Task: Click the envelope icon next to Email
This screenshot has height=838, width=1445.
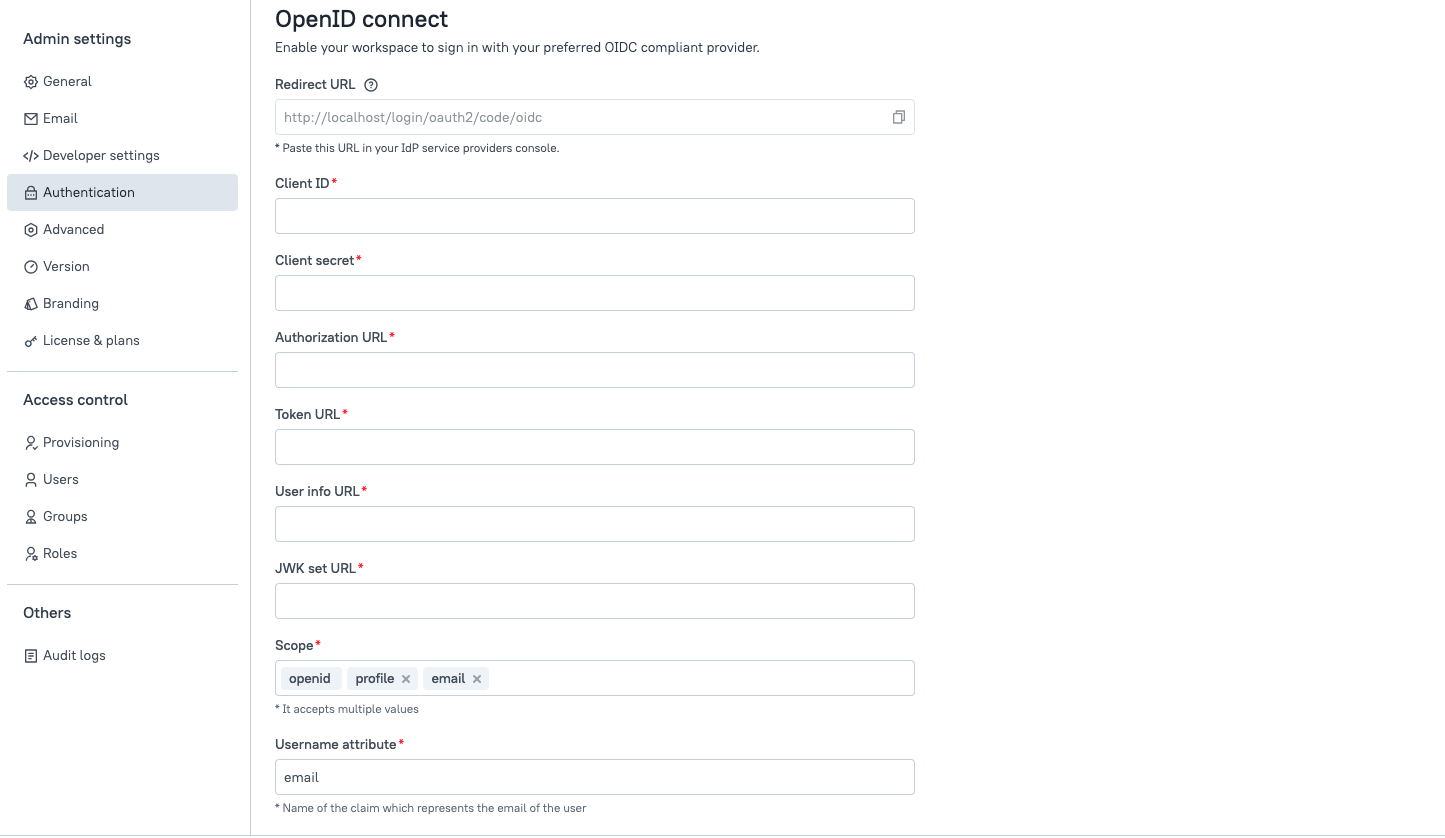Action: click(x=31, y=118)
